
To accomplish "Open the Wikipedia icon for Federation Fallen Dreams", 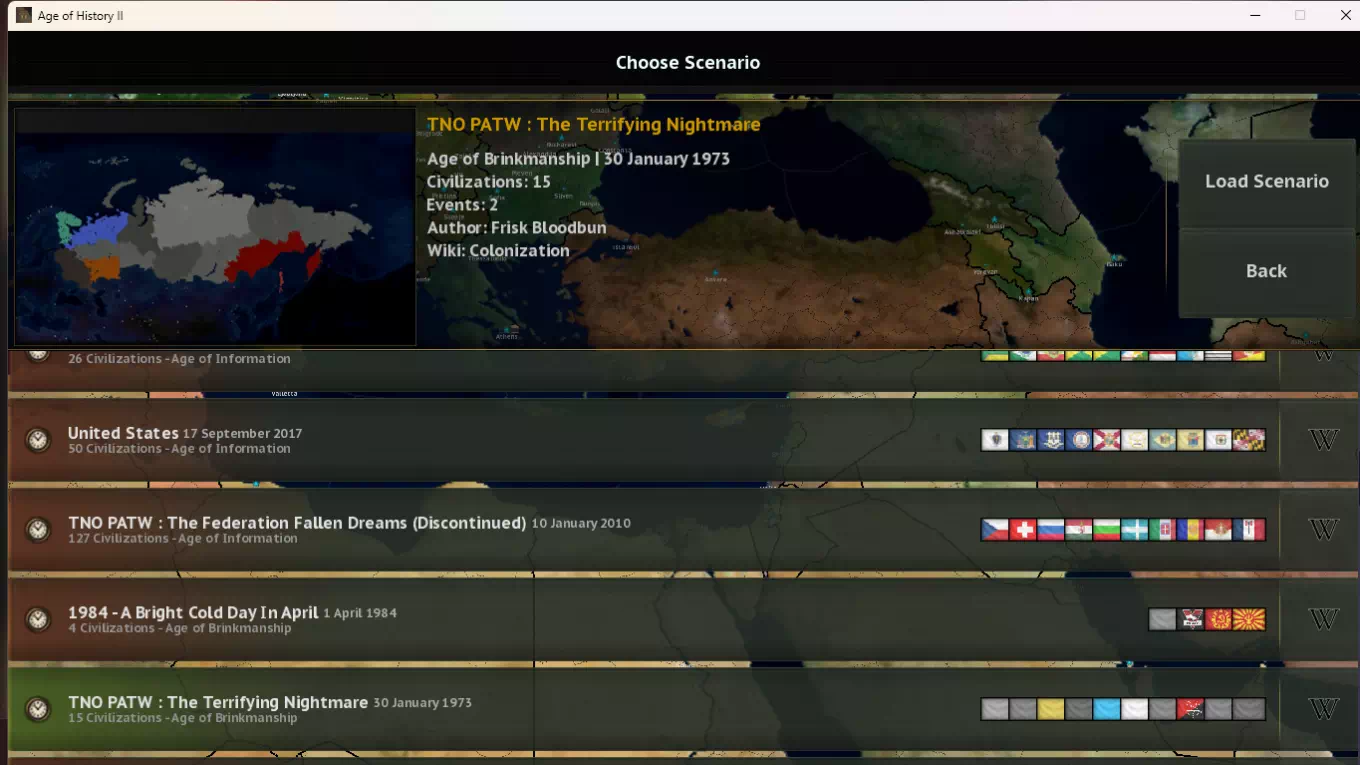I will (x=1323, y=530).
